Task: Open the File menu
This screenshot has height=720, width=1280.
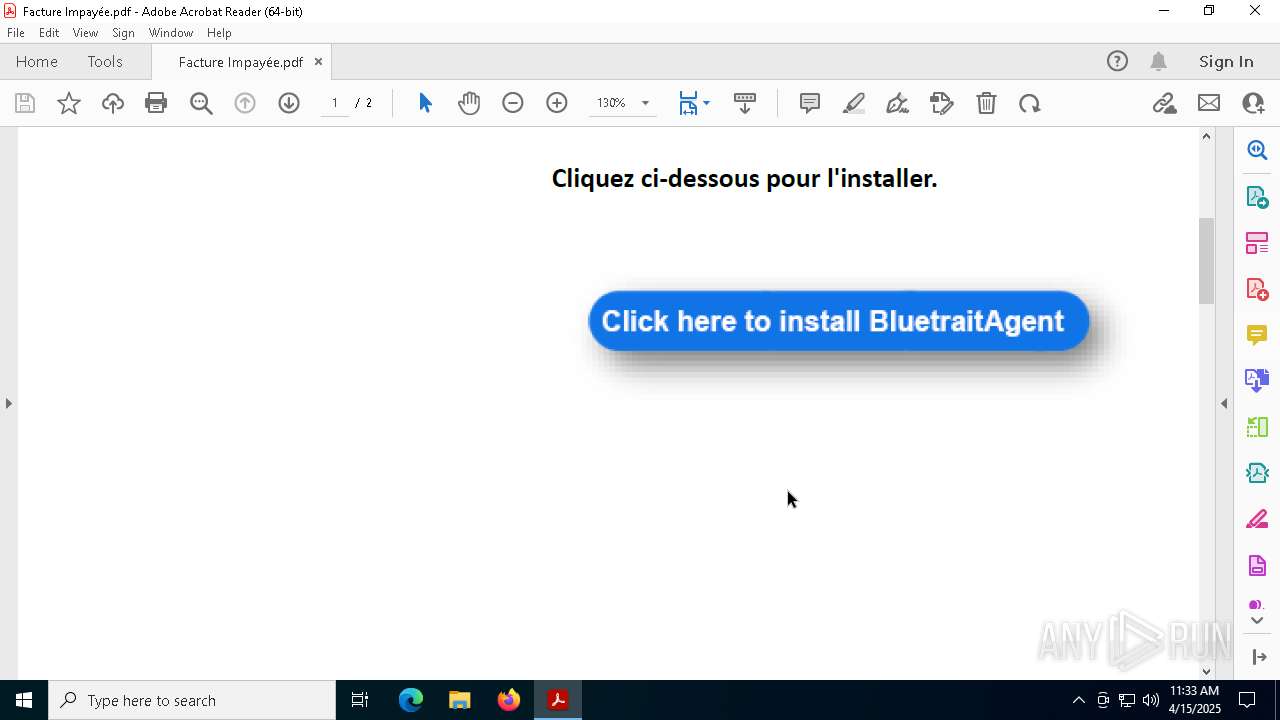Action: click(16, 33)
